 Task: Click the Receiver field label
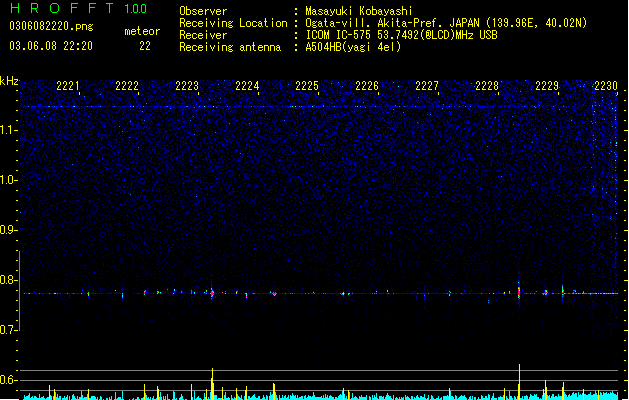click(203, 35)
